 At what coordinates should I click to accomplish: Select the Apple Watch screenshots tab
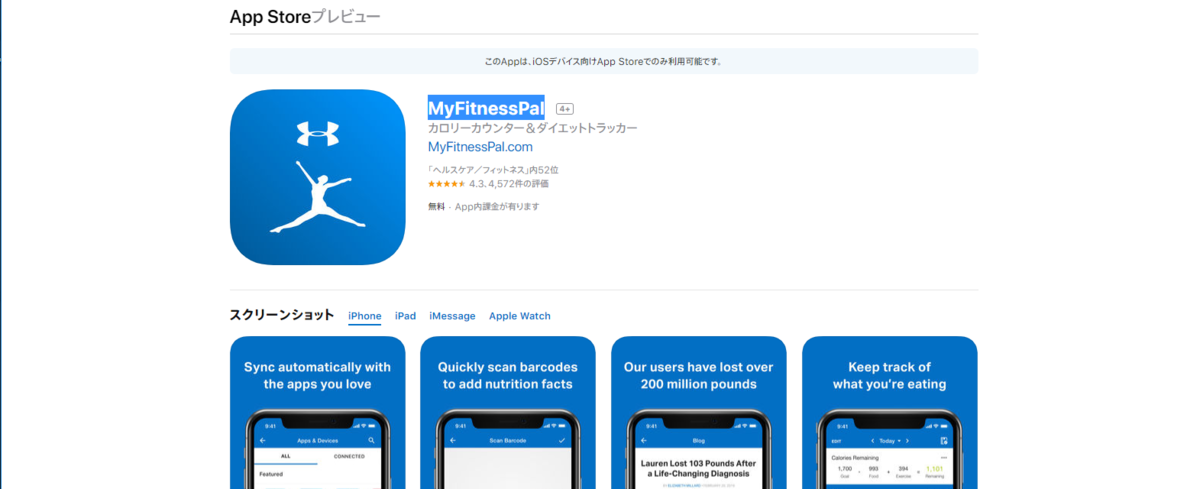point(520,316)
